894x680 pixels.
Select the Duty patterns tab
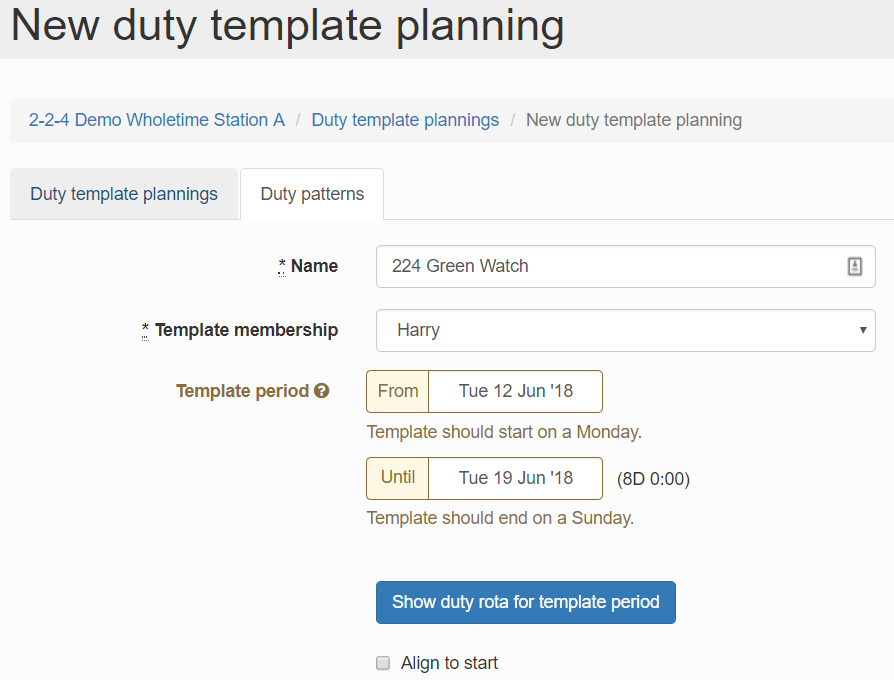click(x=312, y=194)
